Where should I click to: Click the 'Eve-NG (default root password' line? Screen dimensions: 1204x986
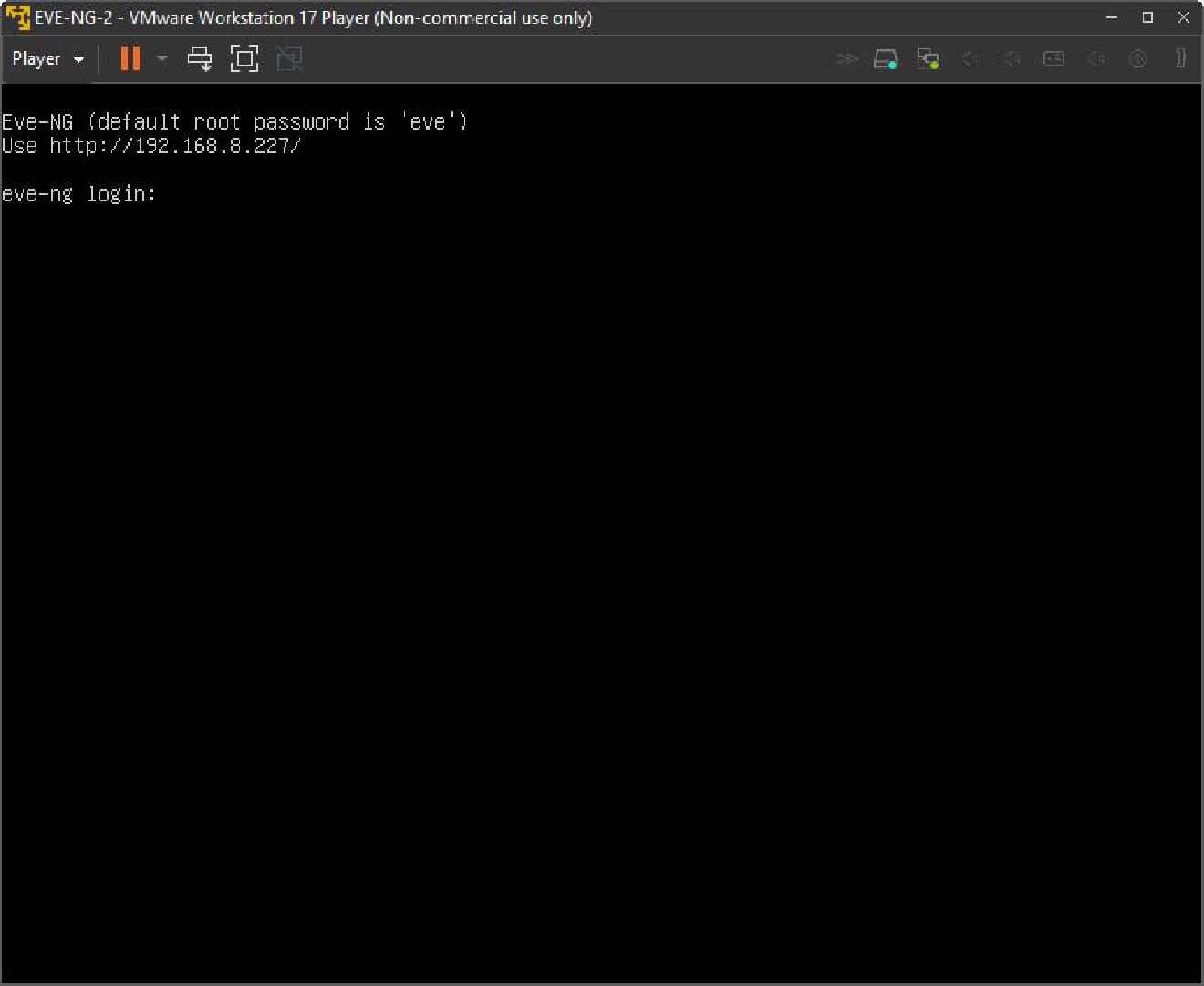pos(234,121)
